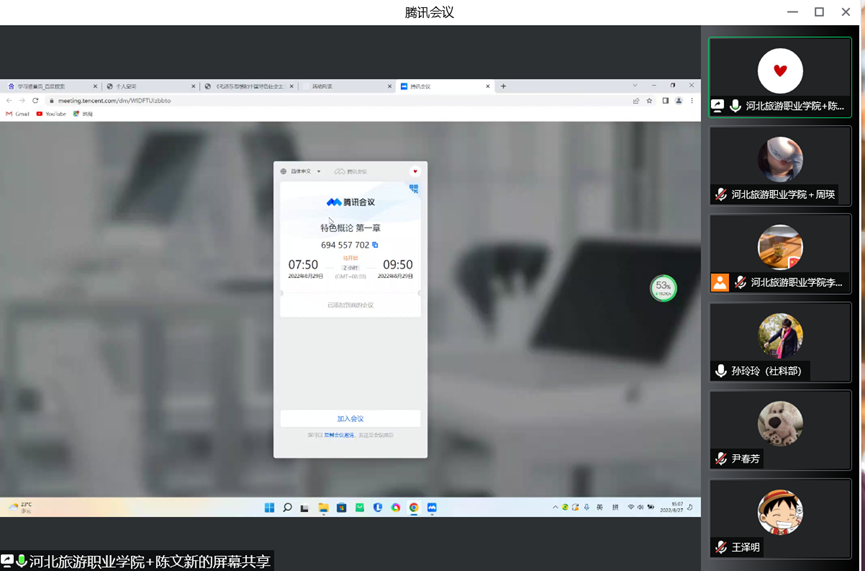Open the Chrome three-dot menu
This screenshot has height=571, width=865.
coord(692,101)
